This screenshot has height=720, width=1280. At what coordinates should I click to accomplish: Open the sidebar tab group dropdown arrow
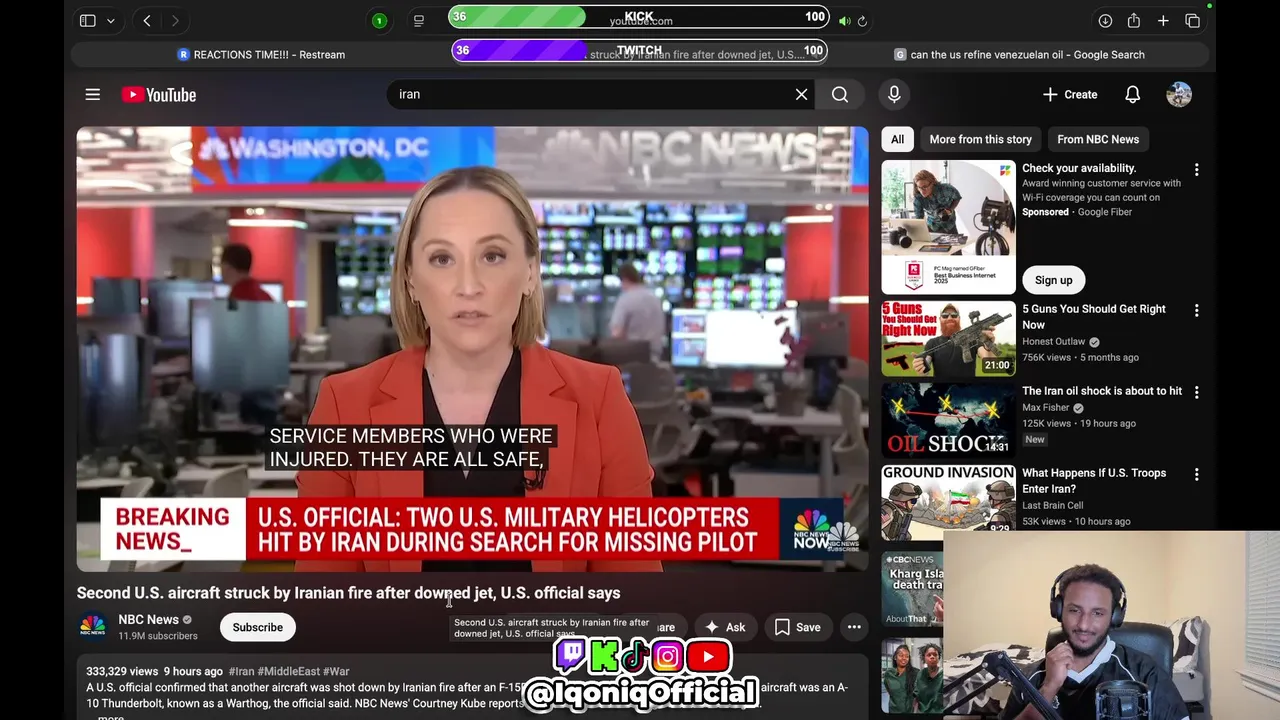110,21
